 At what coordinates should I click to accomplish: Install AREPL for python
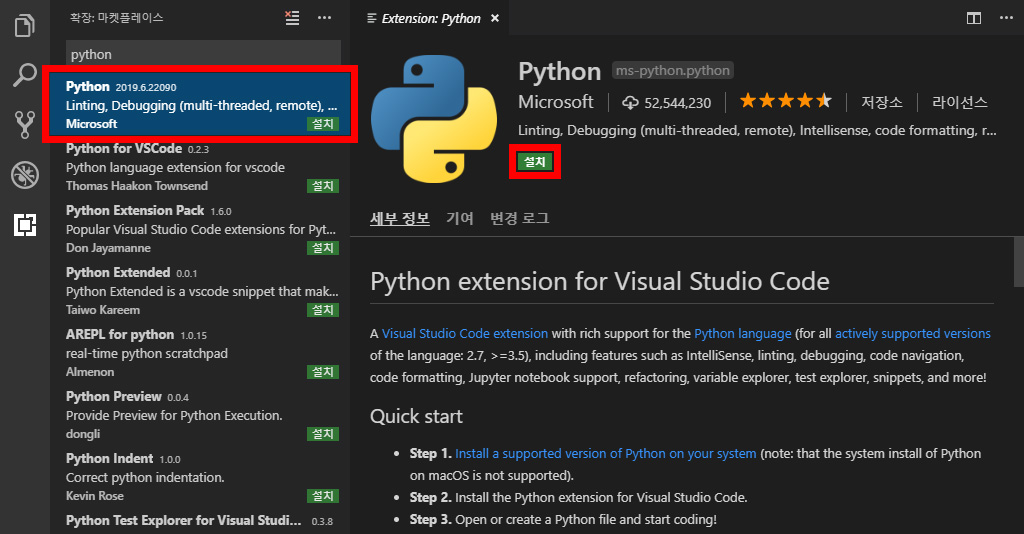tap(323, 372)
